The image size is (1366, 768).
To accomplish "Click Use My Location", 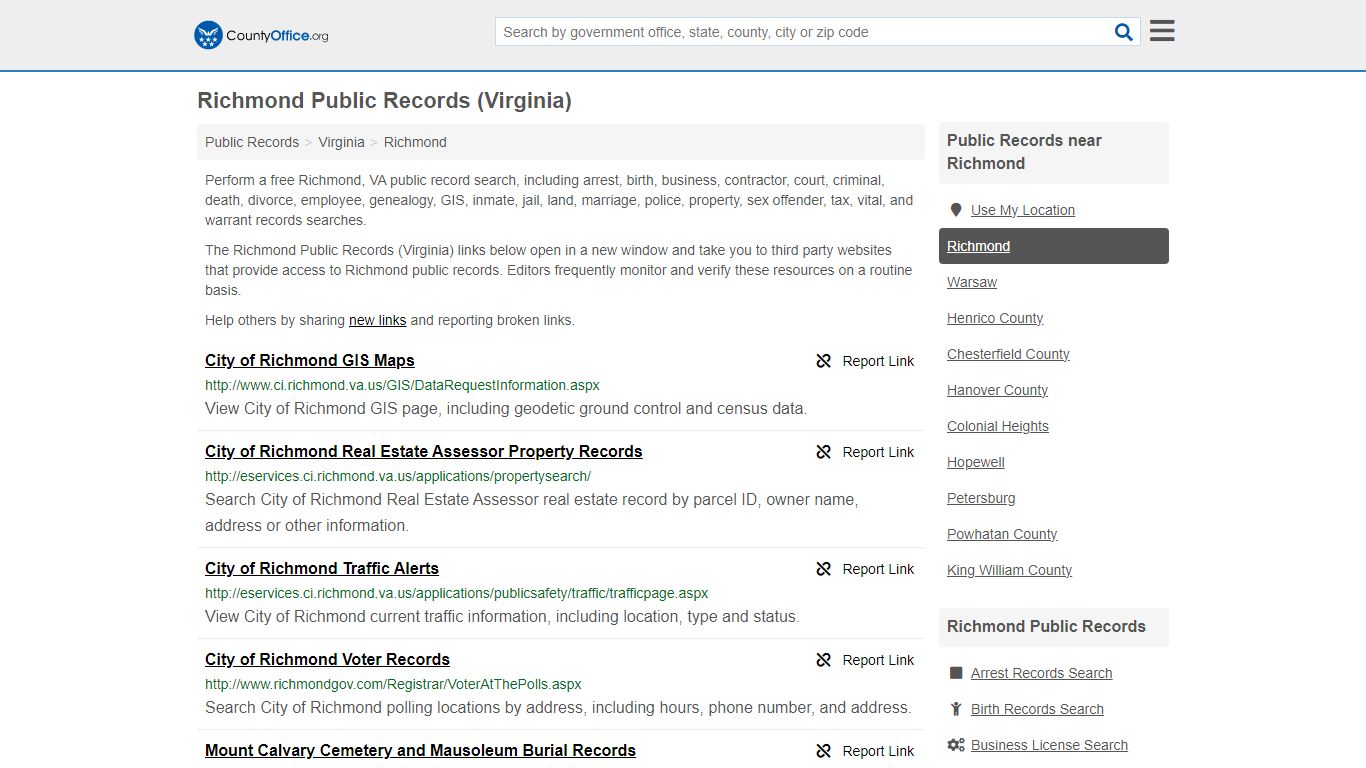I will [x=1023, y=210].
